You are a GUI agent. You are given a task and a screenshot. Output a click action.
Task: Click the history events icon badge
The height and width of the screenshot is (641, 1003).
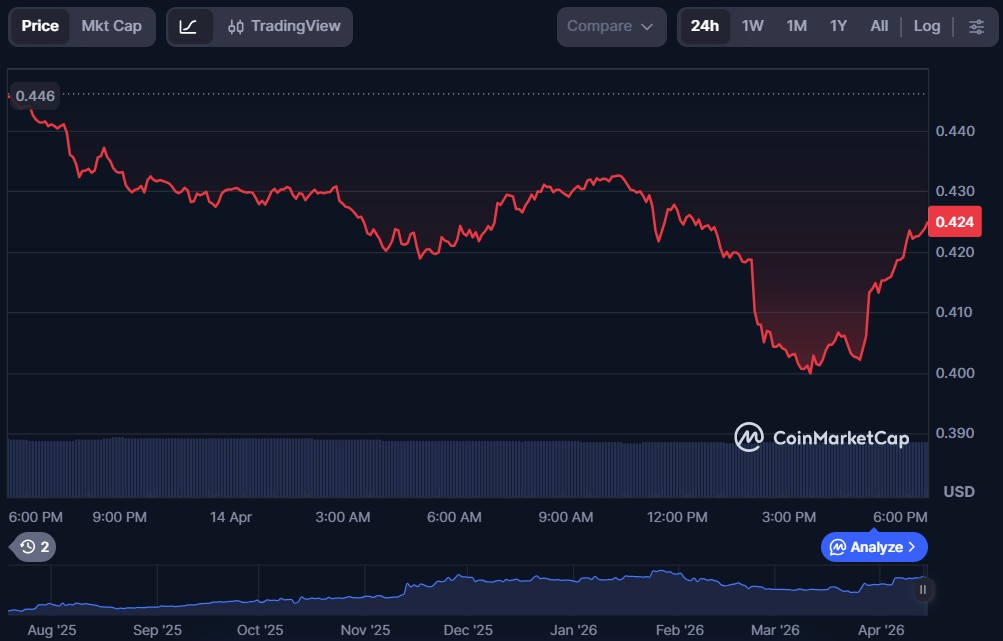[34, 547]
